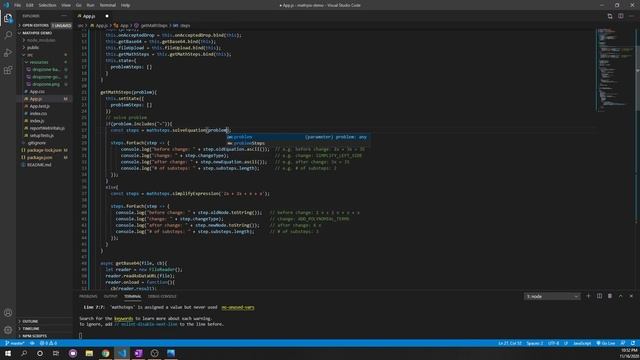The width and height of the screenshot is (640, 360).
Task: Close the terminal panel
Action: pyautogui.click(x=631, y=296)
